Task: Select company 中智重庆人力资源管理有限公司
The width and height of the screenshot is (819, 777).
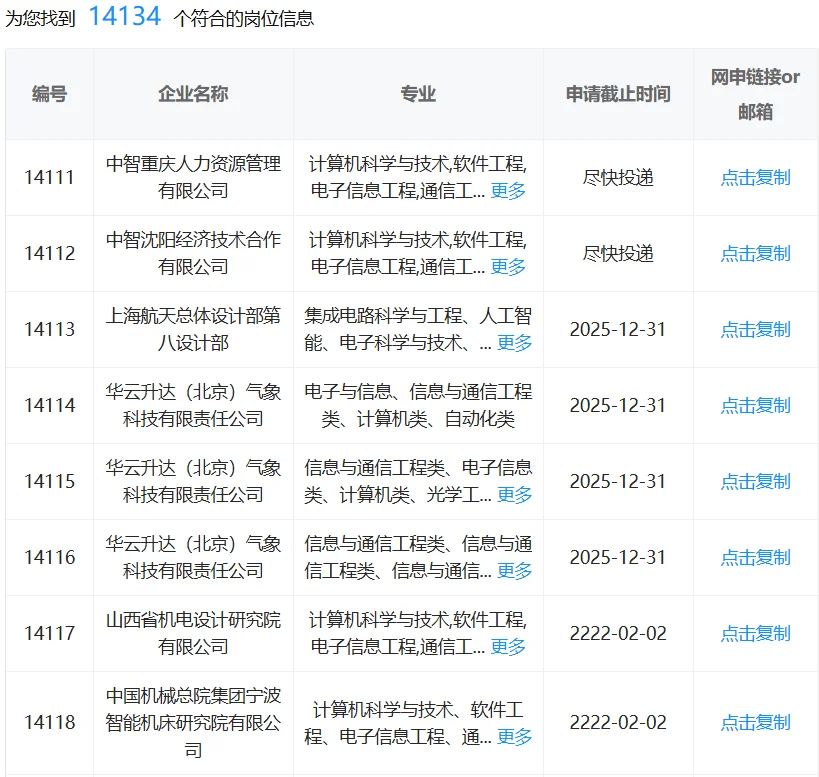Action: [193, 177]
